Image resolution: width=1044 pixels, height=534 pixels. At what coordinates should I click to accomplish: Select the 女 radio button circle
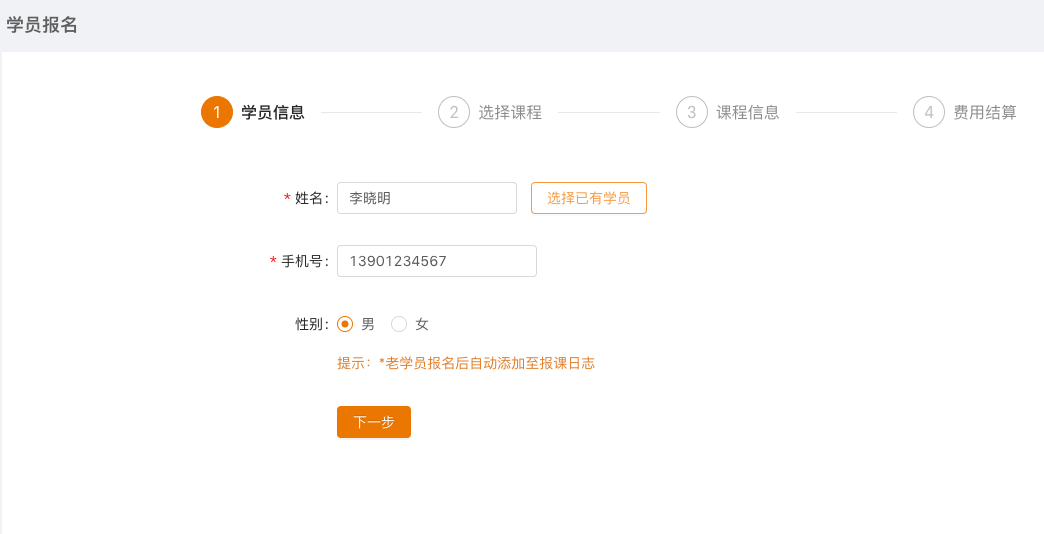pyautogui.click(x=399, y=324)
